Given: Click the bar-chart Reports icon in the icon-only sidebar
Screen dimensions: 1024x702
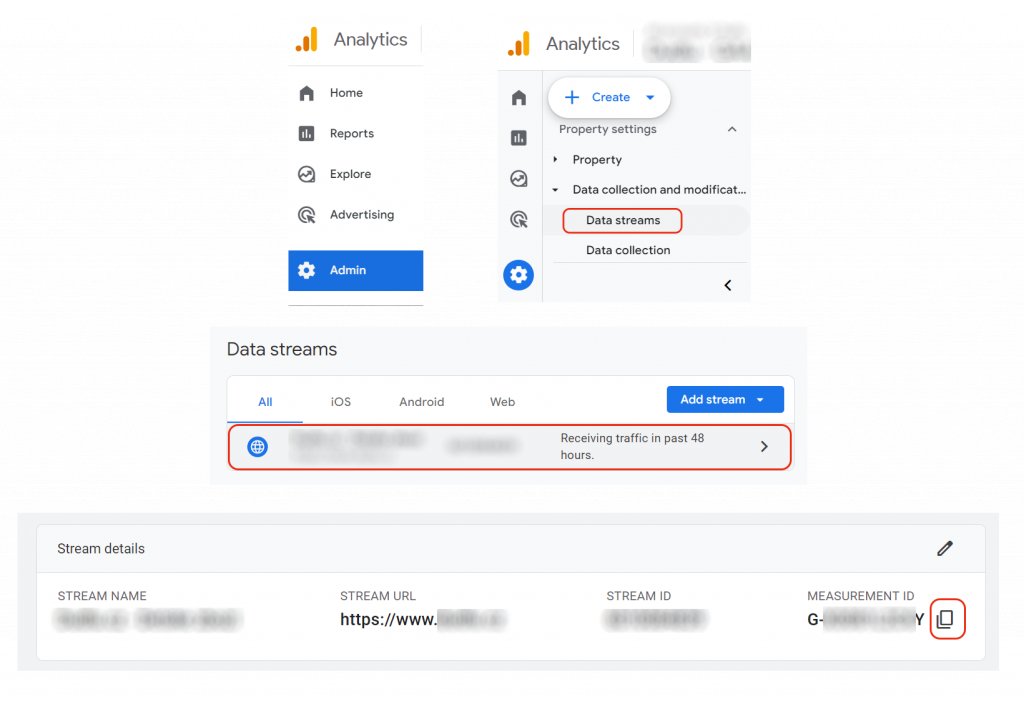Looking at the screenshot, I should tap(519, 138).
